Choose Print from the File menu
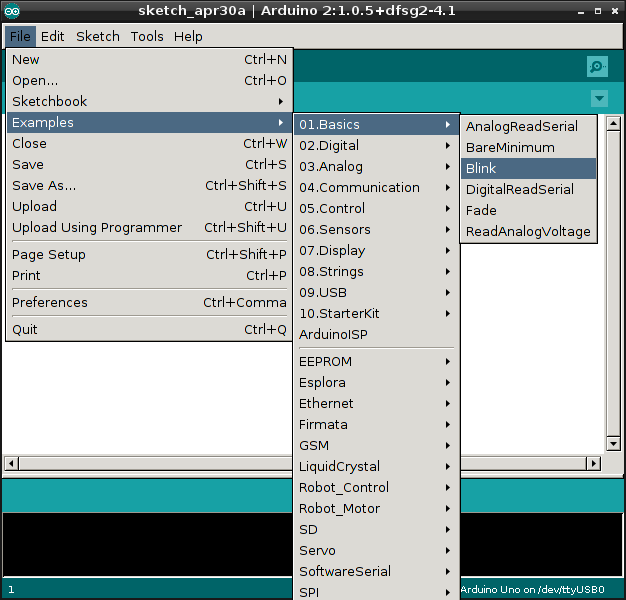 click(x=149, y=275)
